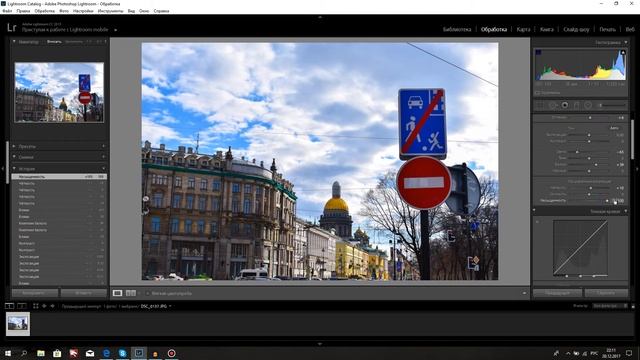Open grid view from filmstrip bar
The image size is (640, 360).
click(36, 306)
